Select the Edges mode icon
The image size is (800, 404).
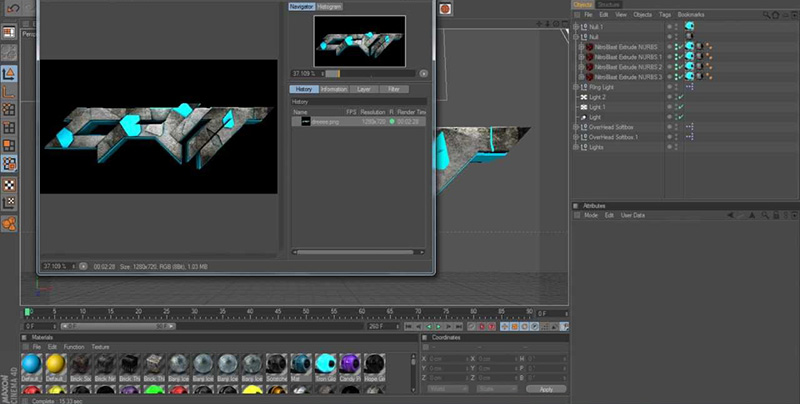click(x=9, y=128)
